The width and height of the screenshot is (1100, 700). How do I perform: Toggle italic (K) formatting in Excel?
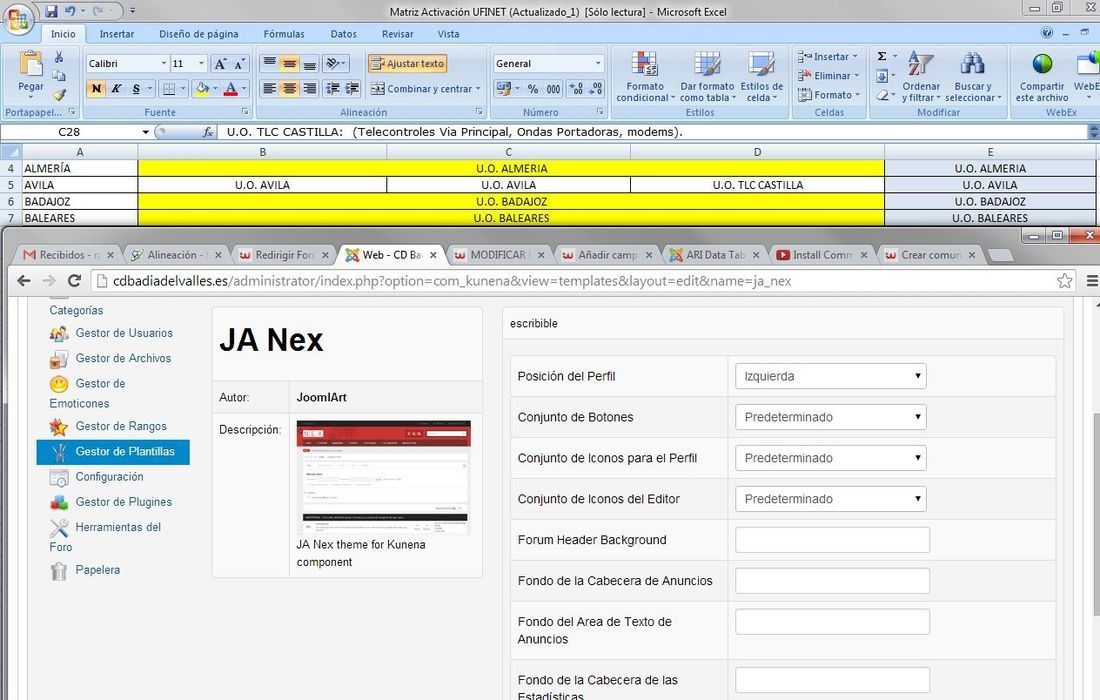click(116, 88)
